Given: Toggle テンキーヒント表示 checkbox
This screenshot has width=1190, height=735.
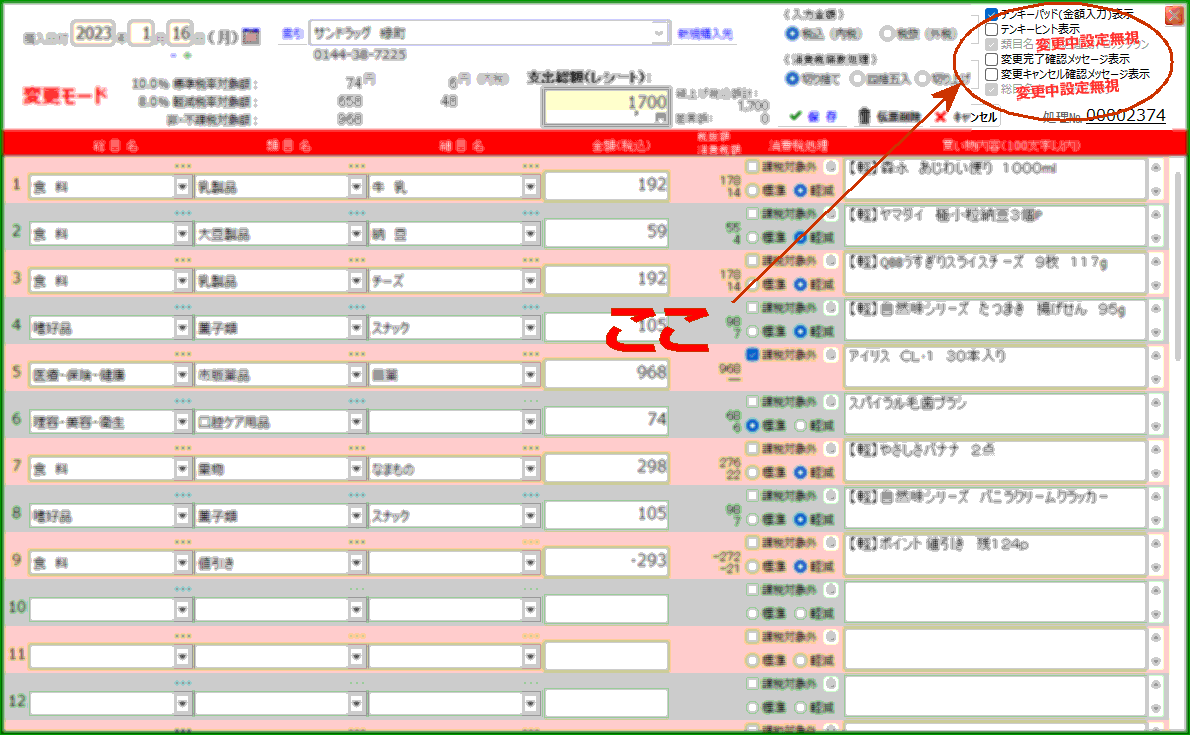Looking at the screenshot, I should [991, 30].
